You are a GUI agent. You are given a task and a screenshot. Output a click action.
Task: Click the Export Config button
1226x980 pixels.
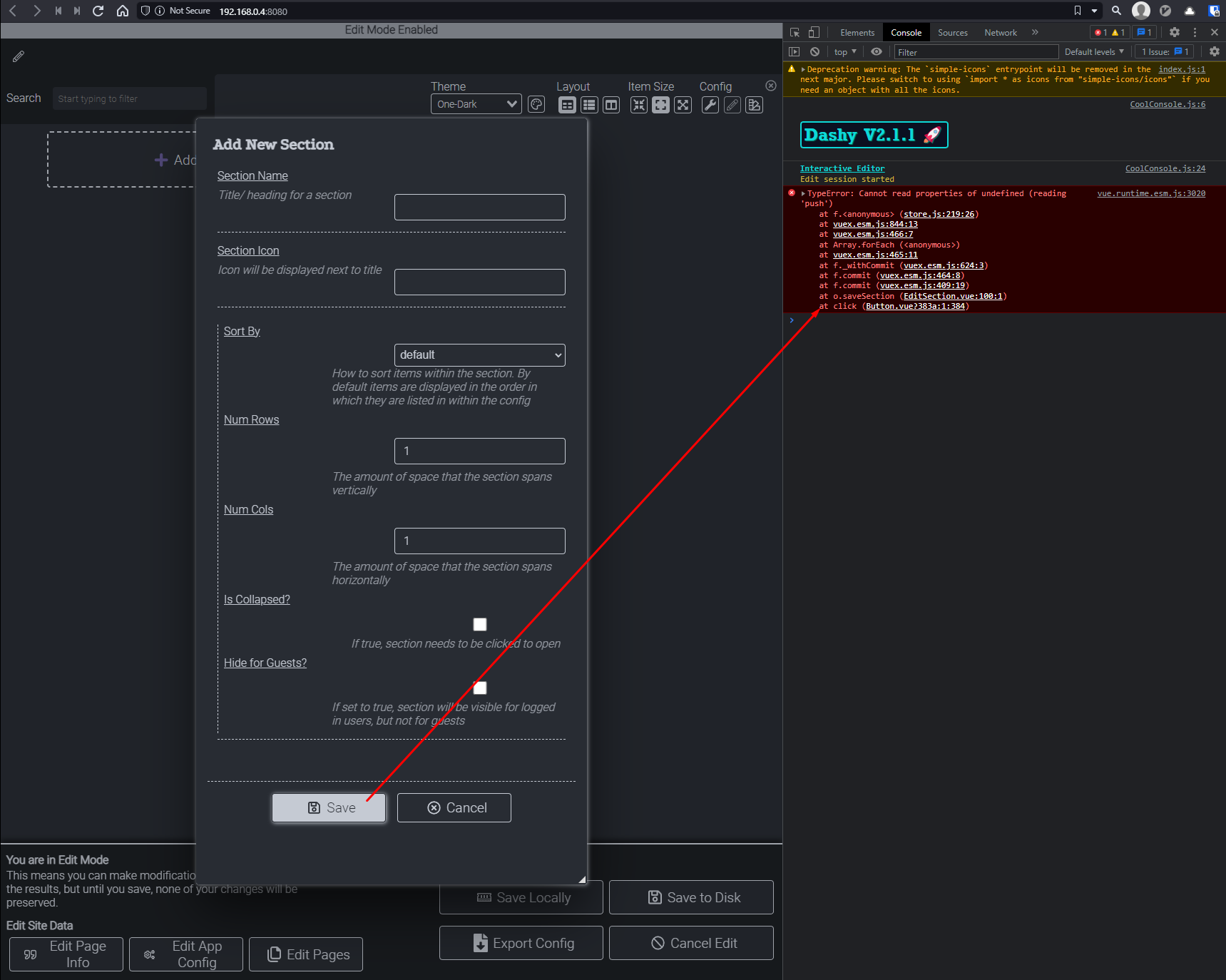click(521, 942)
